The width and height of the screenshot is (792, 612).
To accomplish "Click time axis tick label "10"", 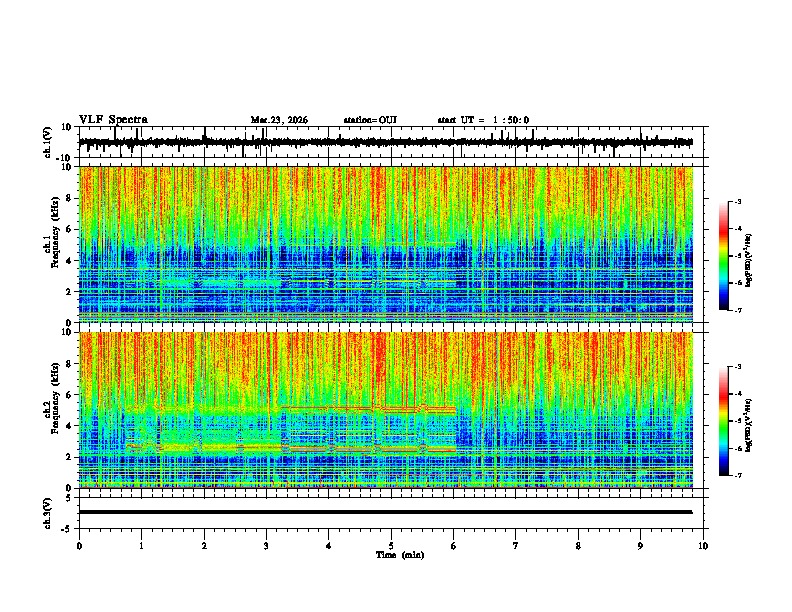I will click(x=703, y=546).
